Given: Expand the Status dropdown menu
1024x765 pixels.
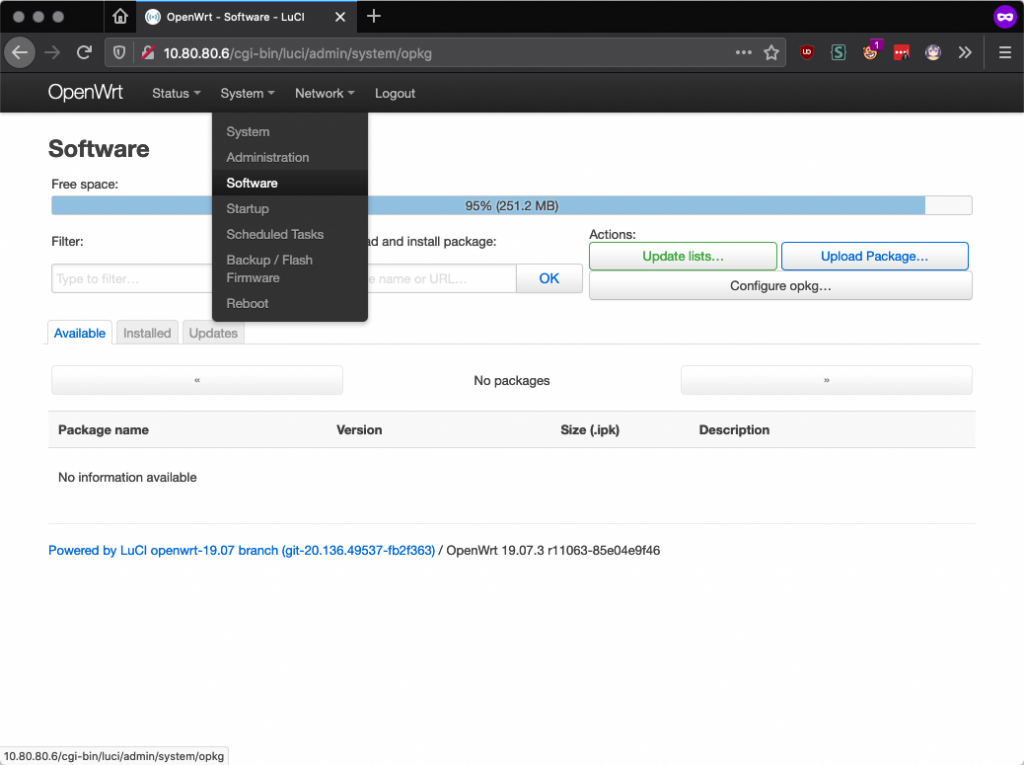Looking at the screenshot, I should click(176, 93).
